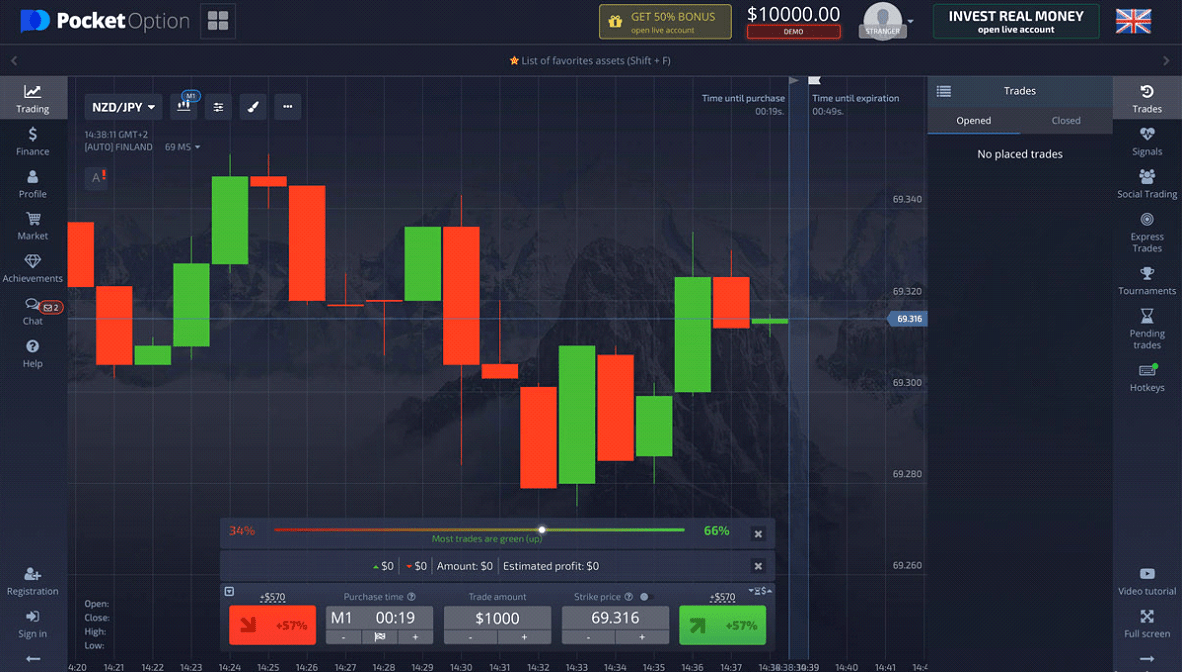The height and width of the screenshot is (672, 1182).
Task: Open the platform layout grid icon
Action: point(218,21)
